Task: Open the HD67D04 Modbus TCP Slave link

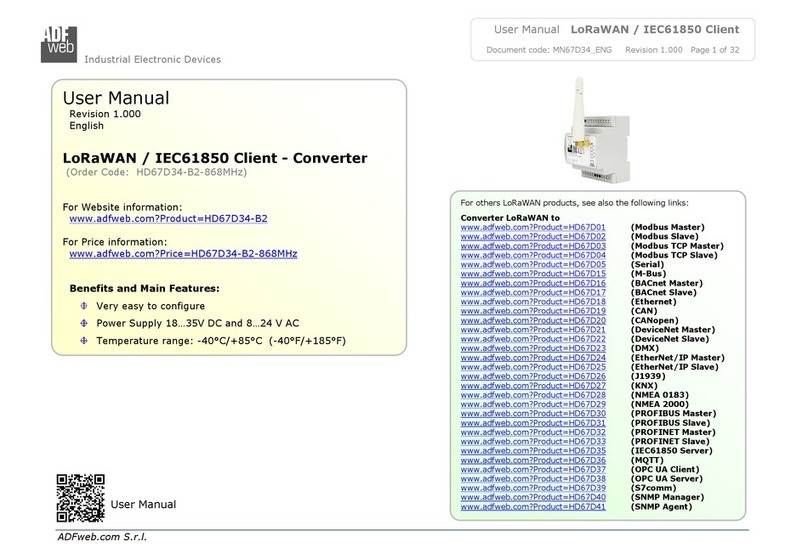Action: tap(533, 255)
